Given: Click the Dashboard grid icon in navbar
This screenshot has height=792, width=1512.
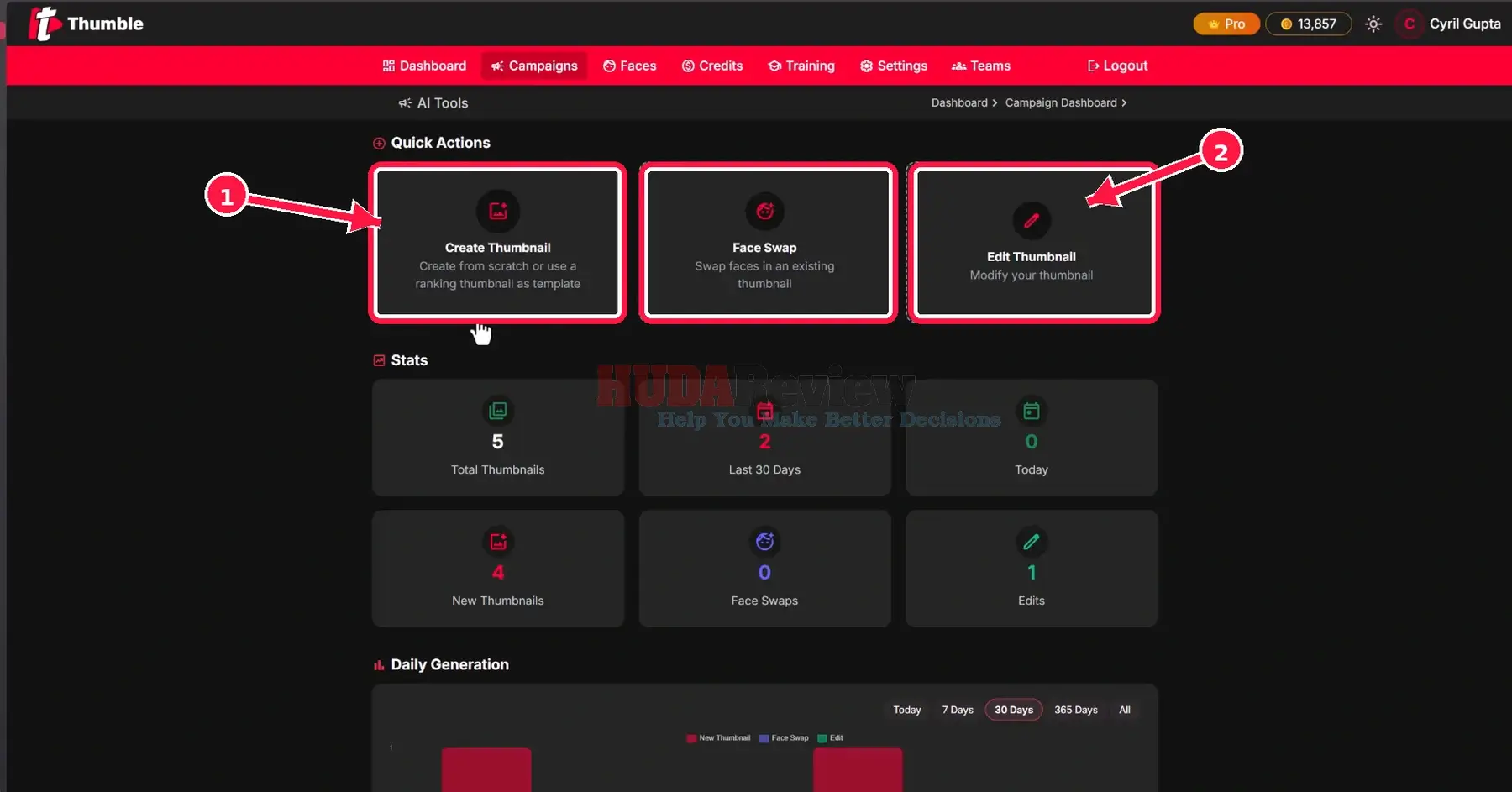Looking at the screenshot, I should tap(388, 66).
